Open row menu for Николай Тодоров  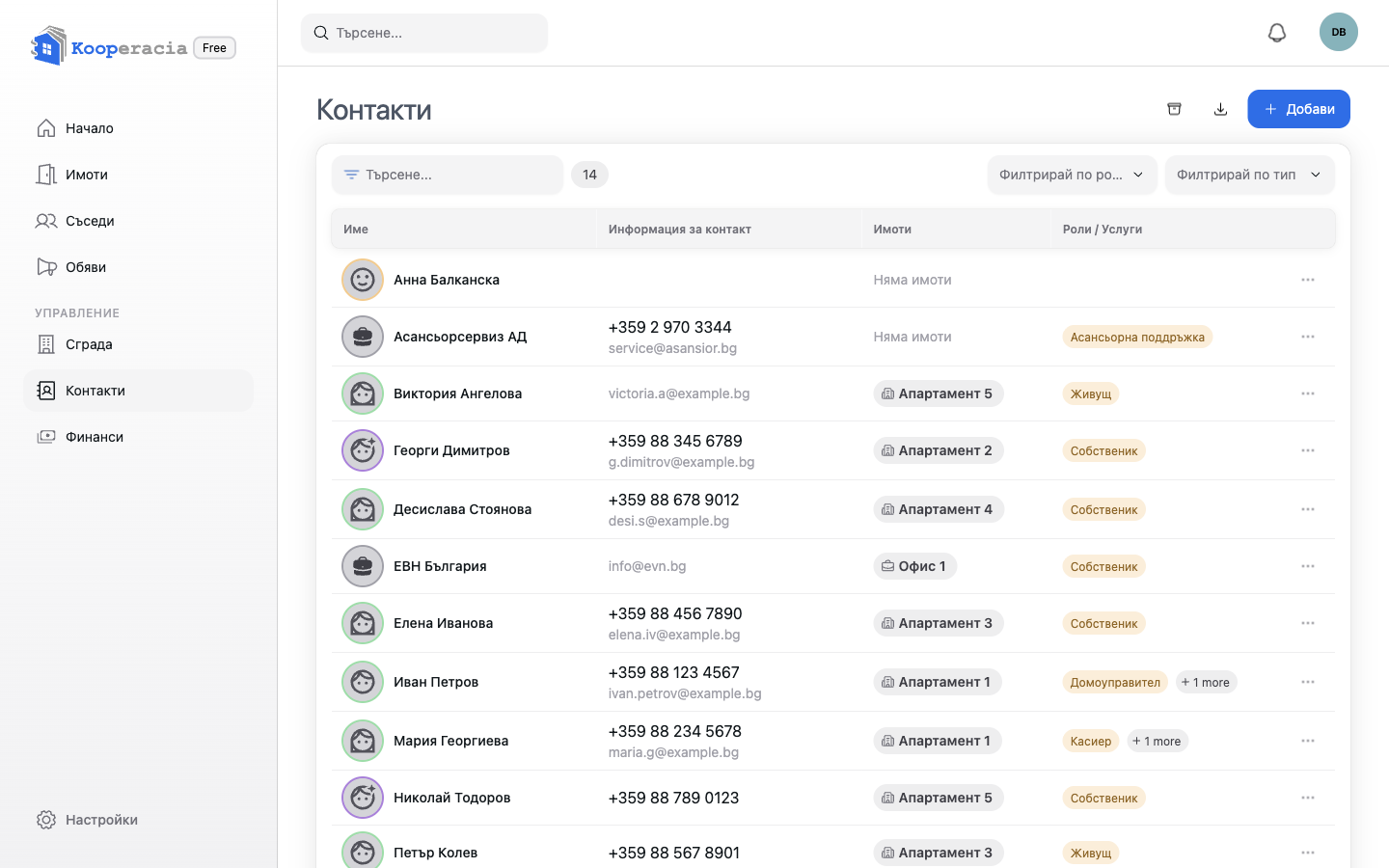coord(1308,798)
